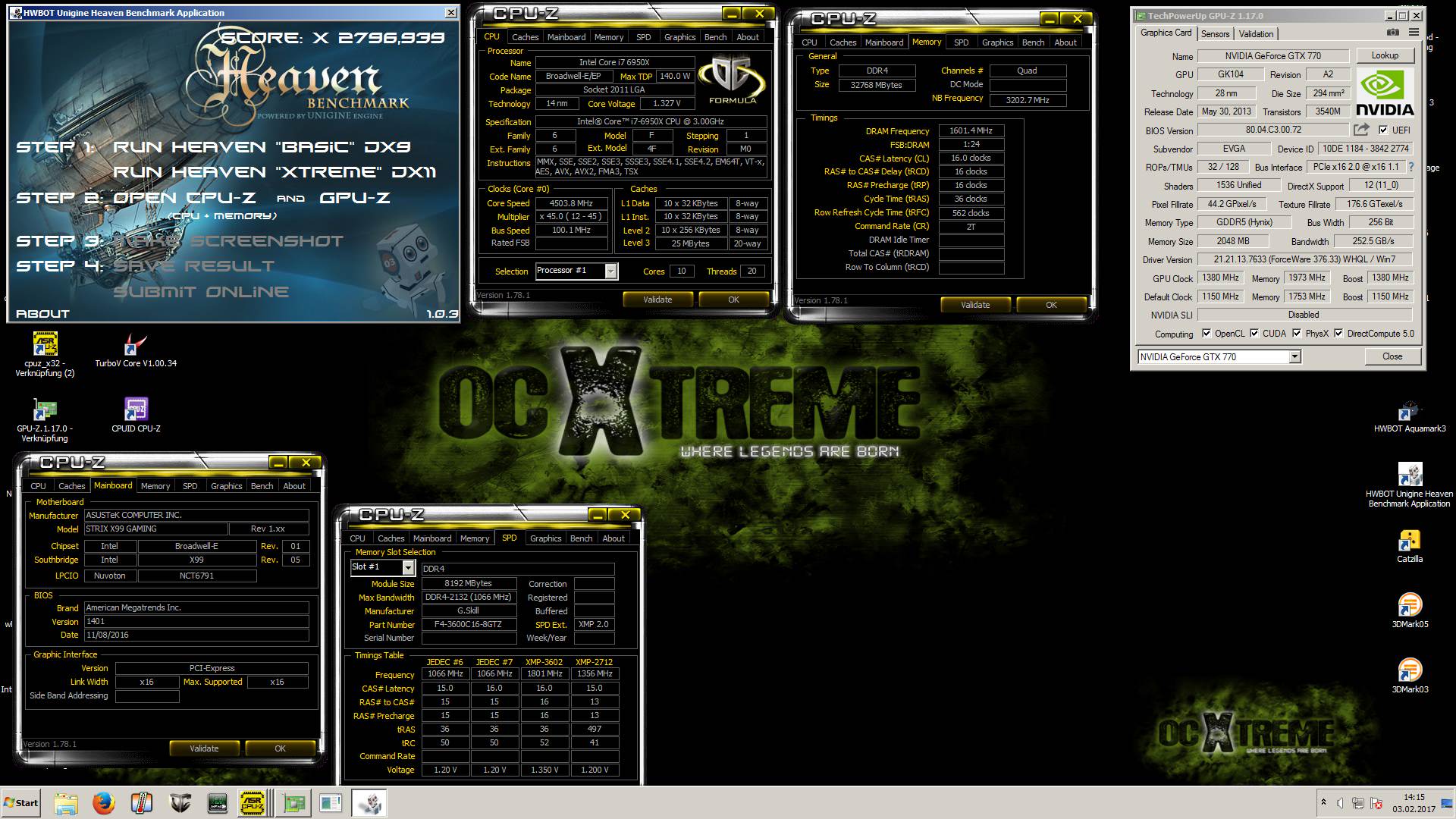Image resolution: width=1456 pixels, height=819 pixels.
Task: Open GPU-Z hamburger menu icon
Action: coord(1414,33)
